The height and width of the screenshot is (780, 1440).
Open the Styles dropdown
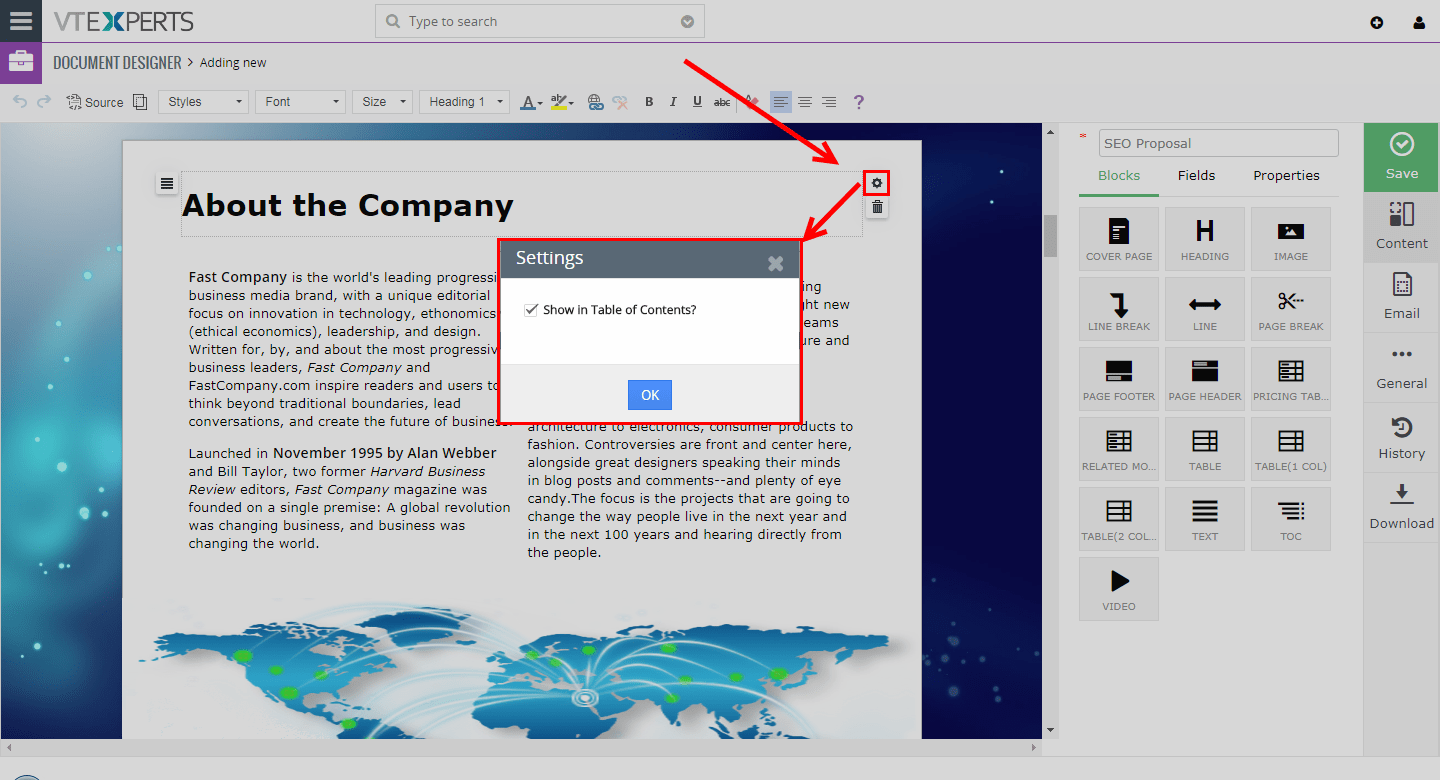203,101
